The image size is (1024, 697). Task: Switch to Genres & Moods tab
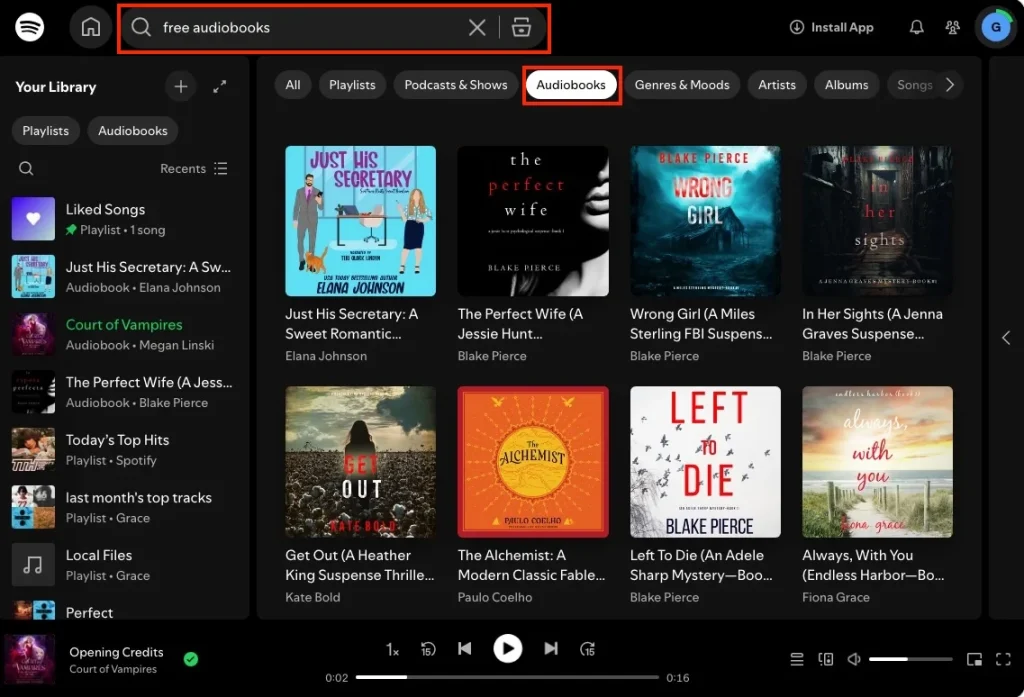click(x=682, y=85)
